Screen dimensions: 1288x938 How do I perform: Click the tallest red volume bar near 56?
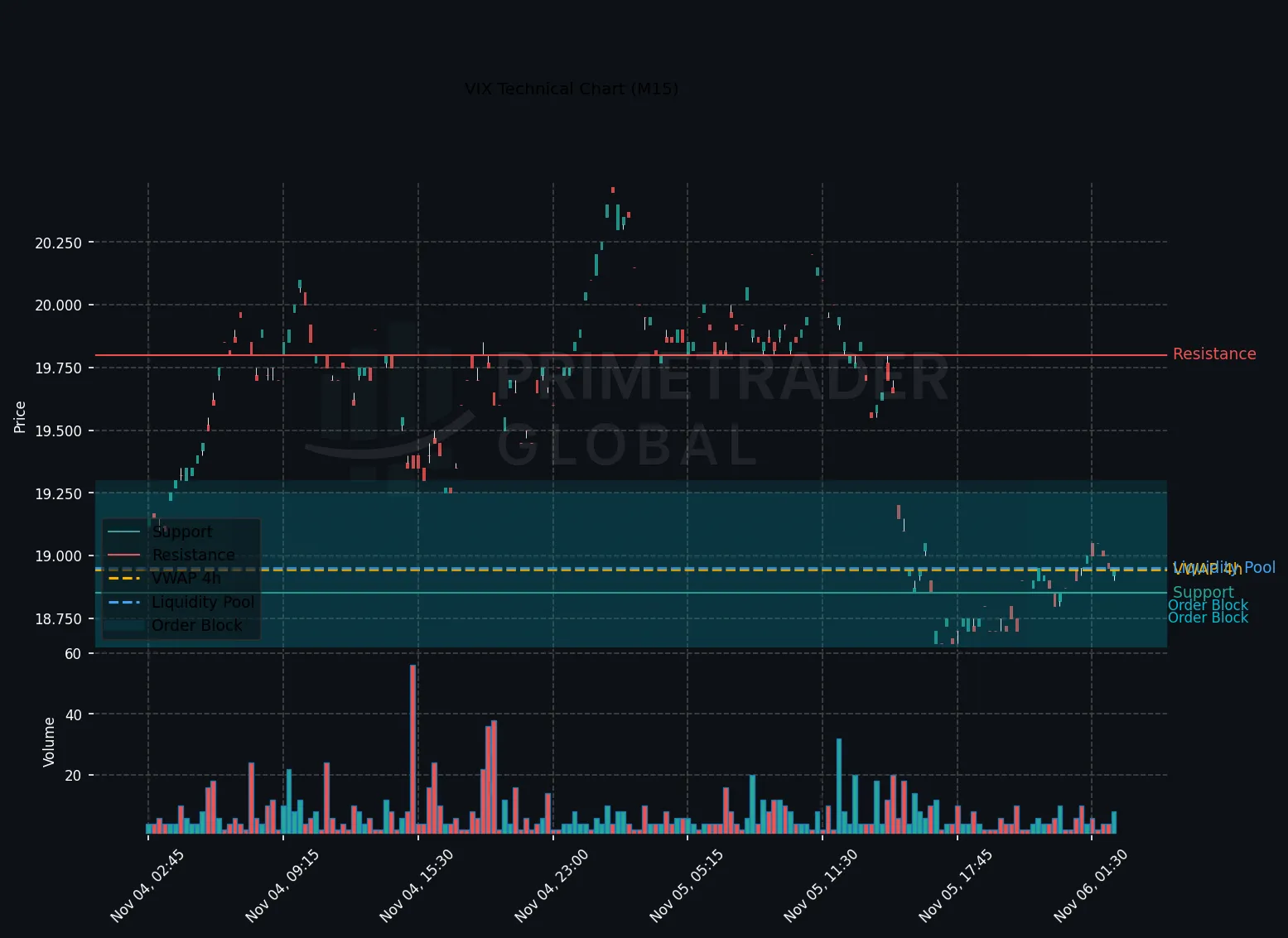click(412, 749)
